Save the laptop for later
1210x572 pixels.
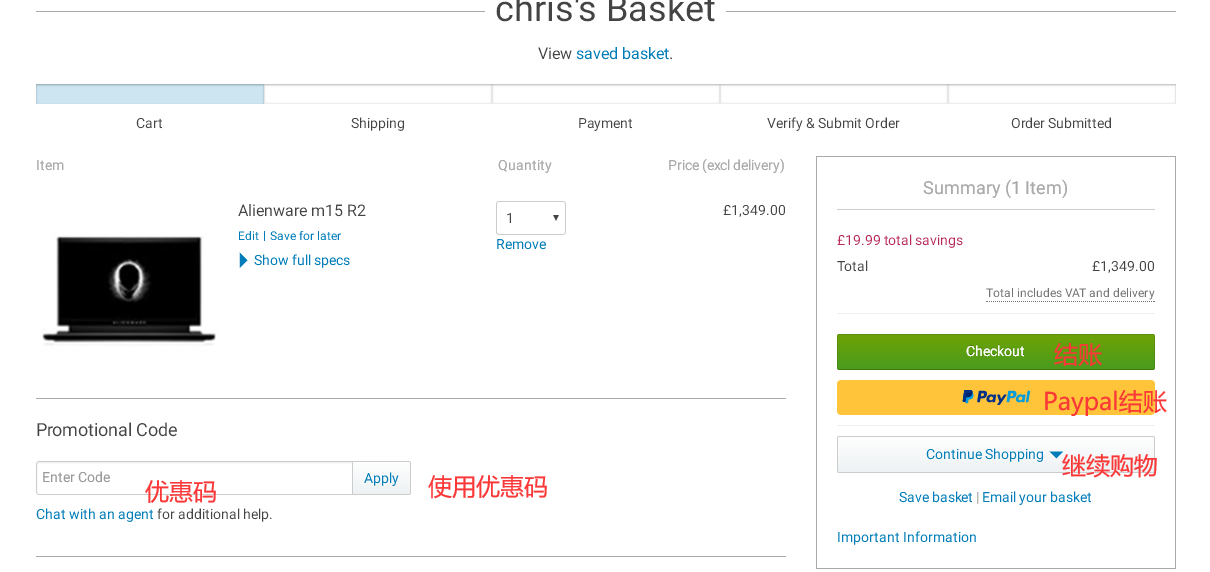[x=305, y=236]
